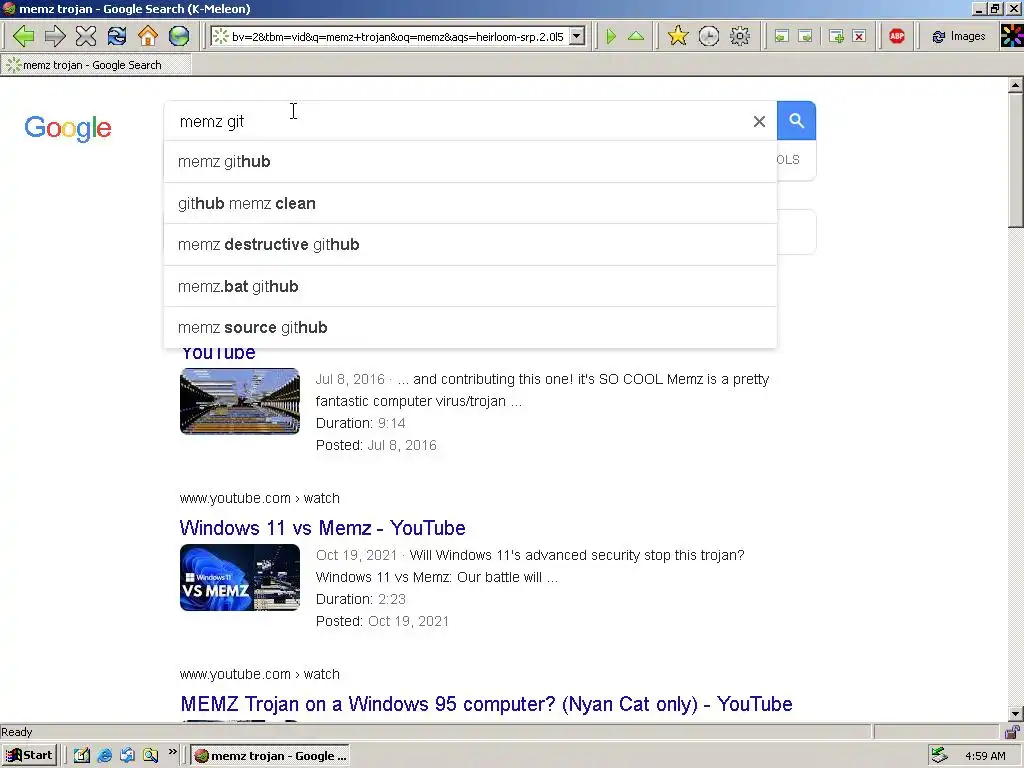
Task: Click the first "www.youtube.com › watch" breadcrumb text
Action: (259, 498)
